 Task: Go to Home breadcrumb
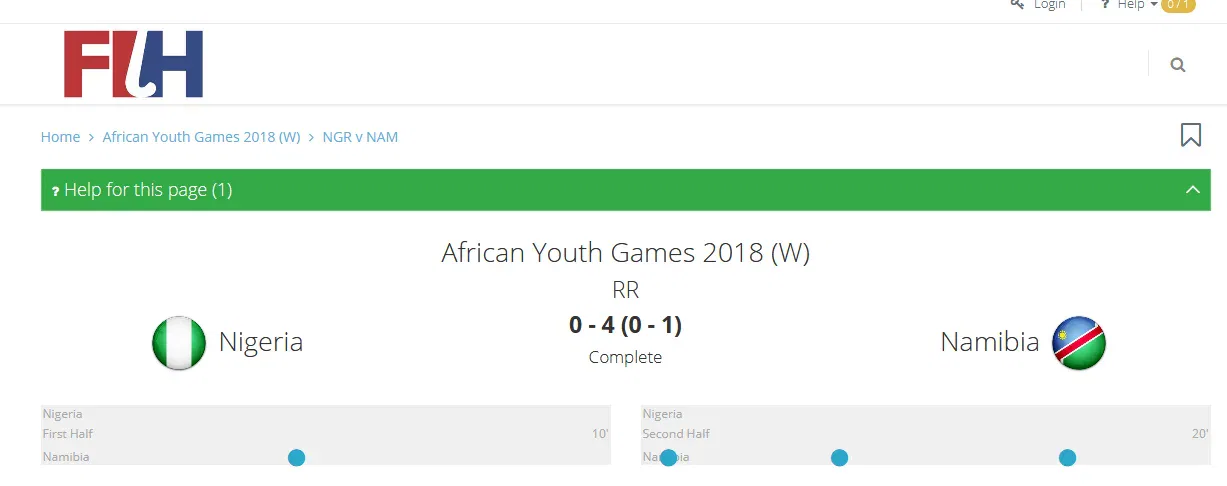60,137
